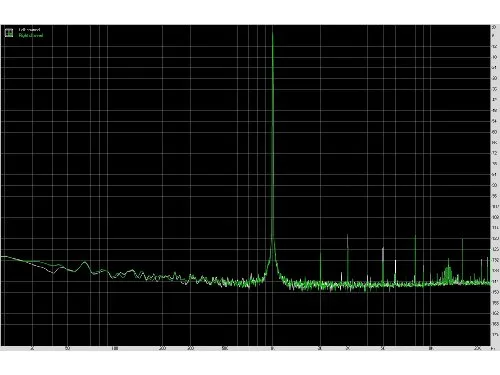The height and width of the screenshot is (375, 500).
Task: Click the tall green spike past 10 kHz
Action: click(462, 260)
